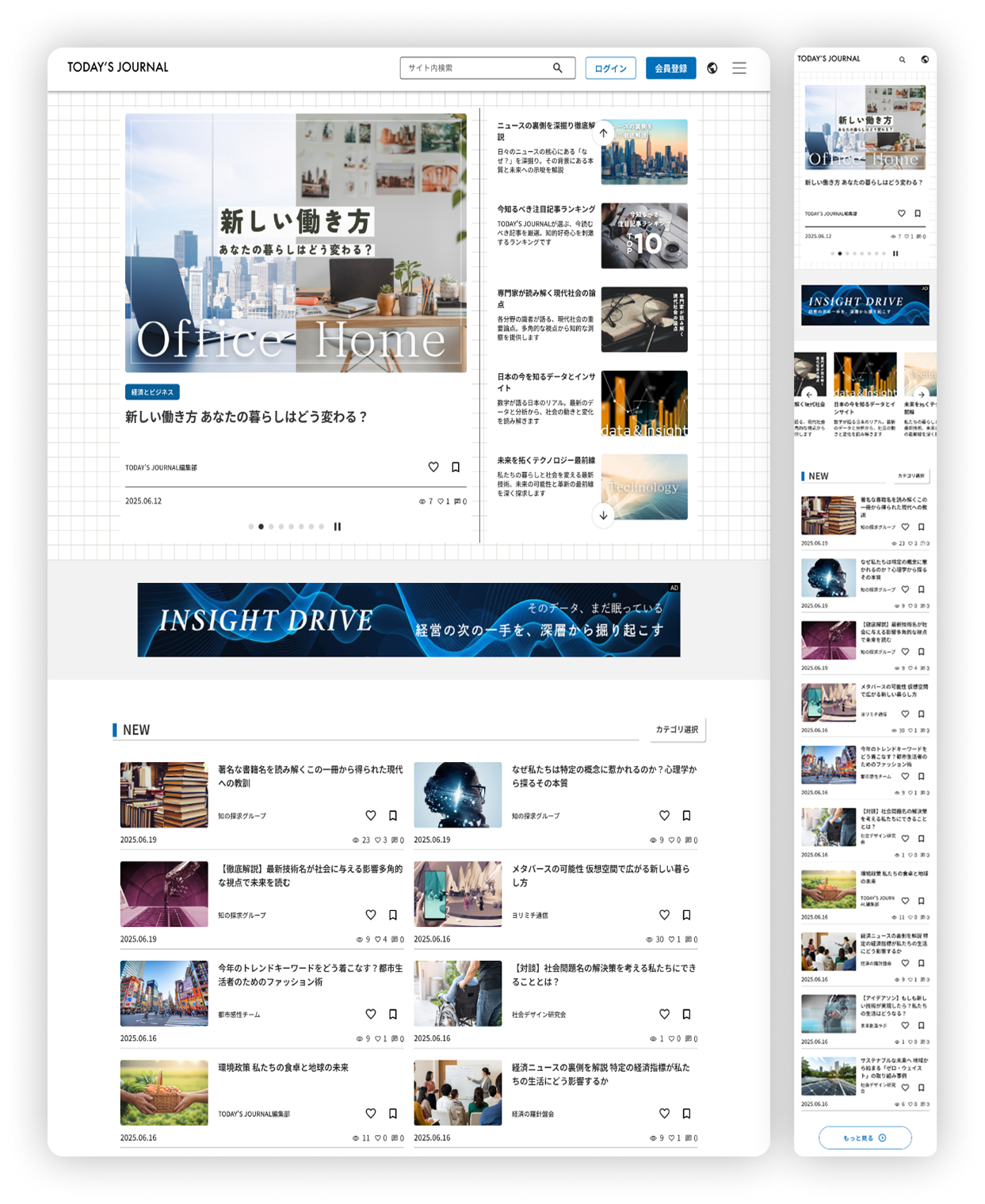The width and height of the screenshot is (985, 1204).
Task: Click the down arrow below 未来を拓くテクノロジー最前線
Action: (604, 515)
